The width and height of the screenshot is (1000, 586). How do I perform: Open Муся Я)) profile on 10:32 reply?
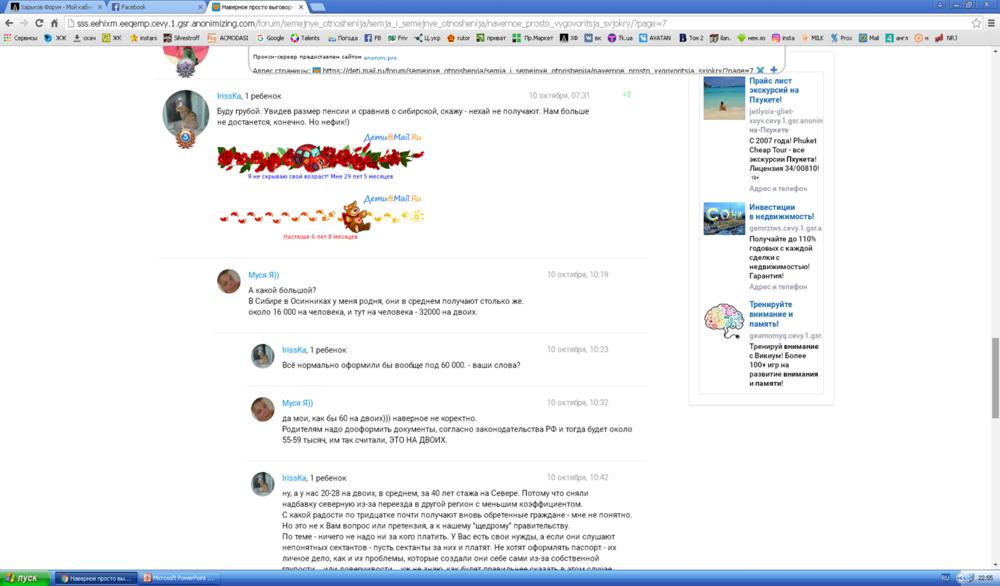[x=297, y=403]
